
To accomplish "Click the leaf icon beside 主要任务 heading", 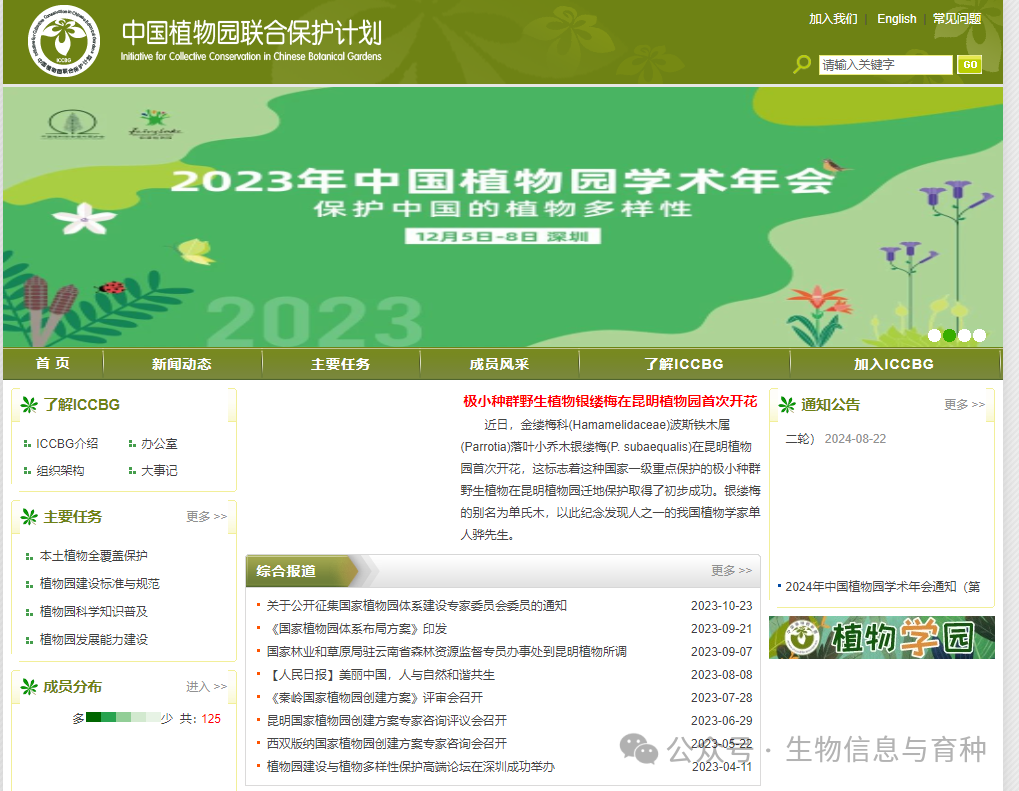I will click(x=30, y=516).
